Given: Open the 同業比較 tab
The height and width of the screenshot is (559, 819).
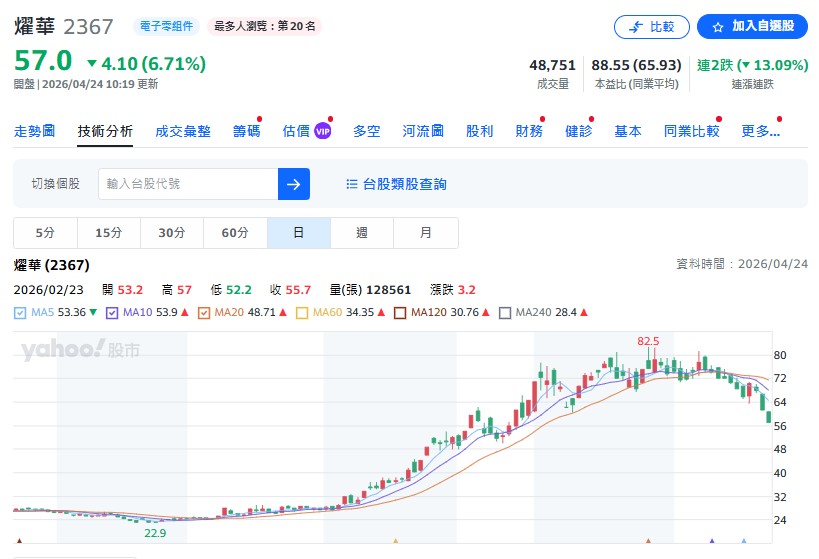Looking at the screenshot, I should pyautogui.click(x=691, y=131).
